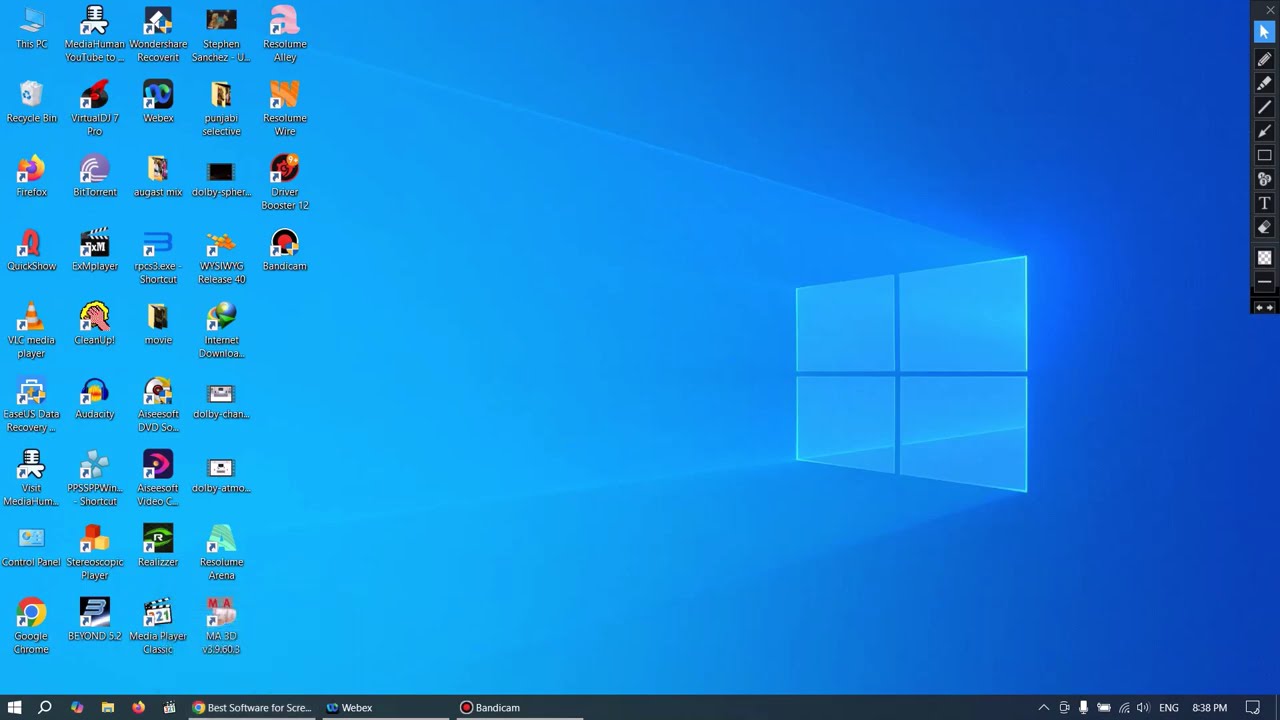Select the highlighter tool
The height and width of the screenshot is (720, 1280).
click(x=1264, y=83)
